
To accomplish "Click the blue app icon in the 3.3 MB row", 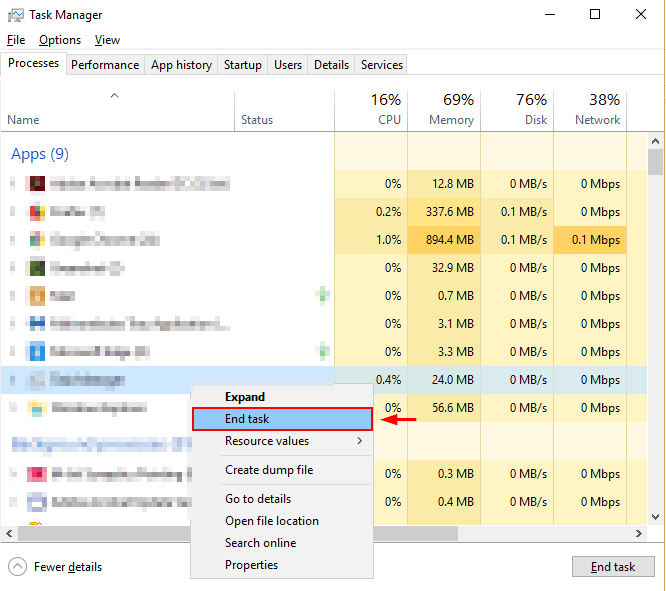I will click(x=37, y=352).
